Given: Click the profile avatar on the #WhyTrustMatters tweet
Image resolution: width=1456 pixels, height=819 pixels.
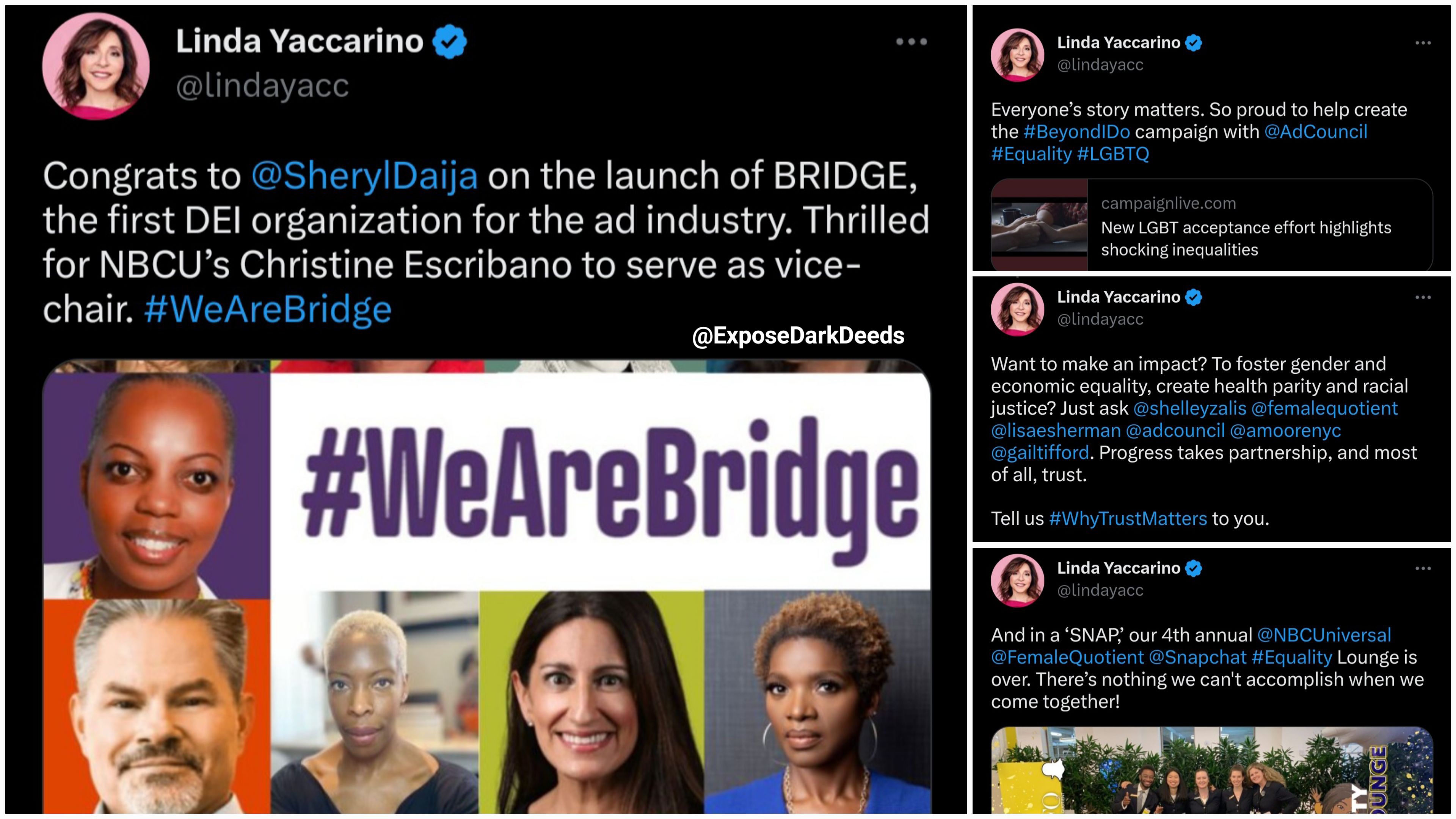Looking at the screenshot, I should pyautogui.click(x=1017, y=309).
